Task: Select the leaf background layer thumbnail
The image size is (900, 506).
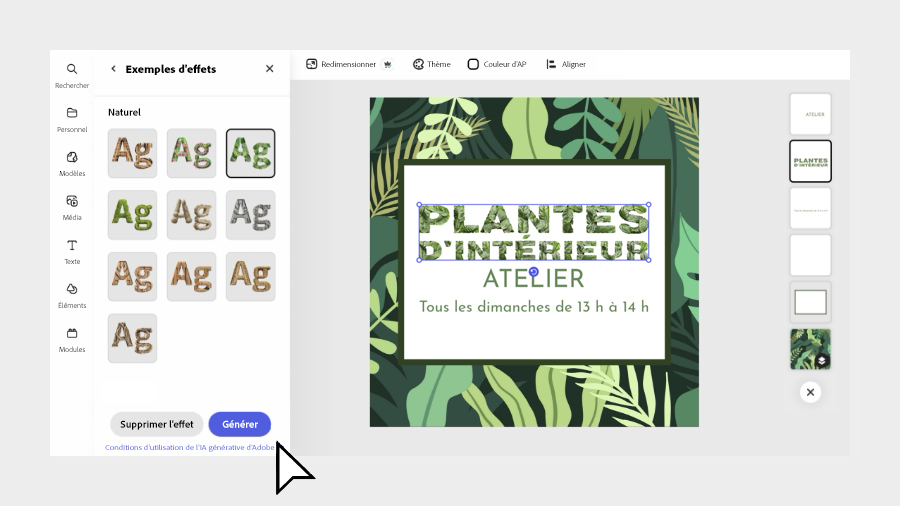Action: (x=810, y=349)
